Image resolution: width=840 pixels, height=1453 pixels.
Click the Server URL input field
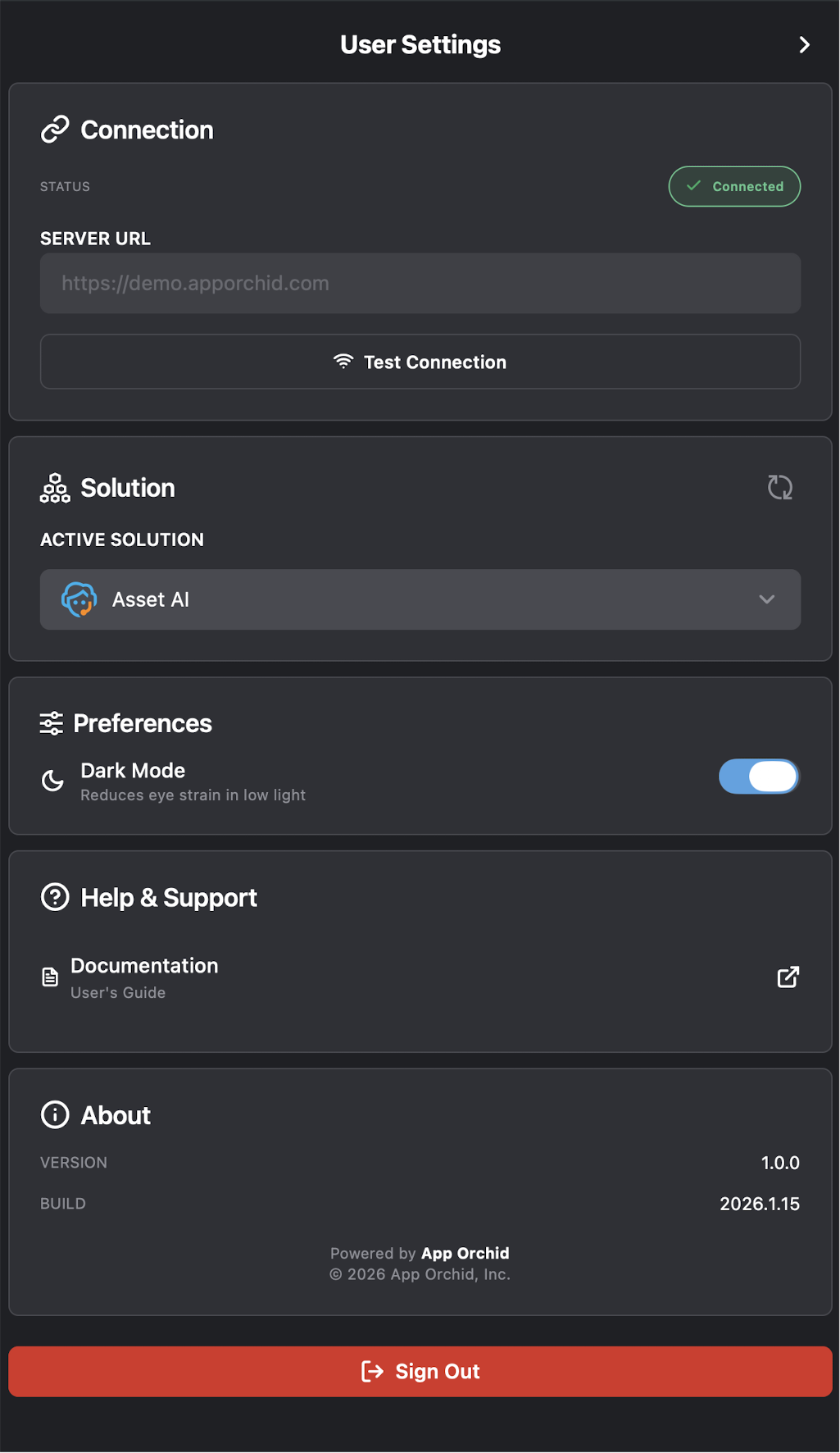[420, 283]
